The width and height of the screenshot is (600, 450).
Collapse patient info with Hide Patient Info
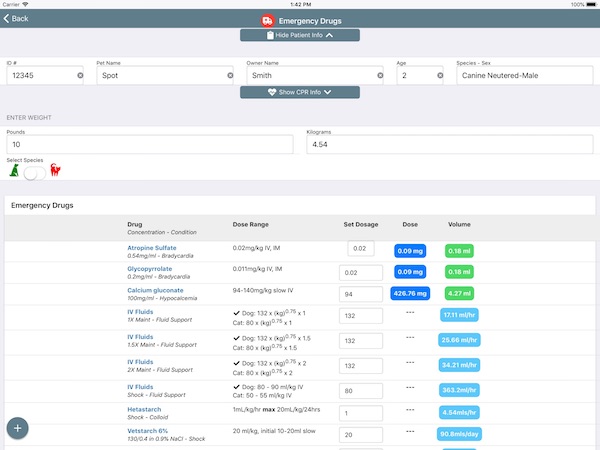coord(300,35)
